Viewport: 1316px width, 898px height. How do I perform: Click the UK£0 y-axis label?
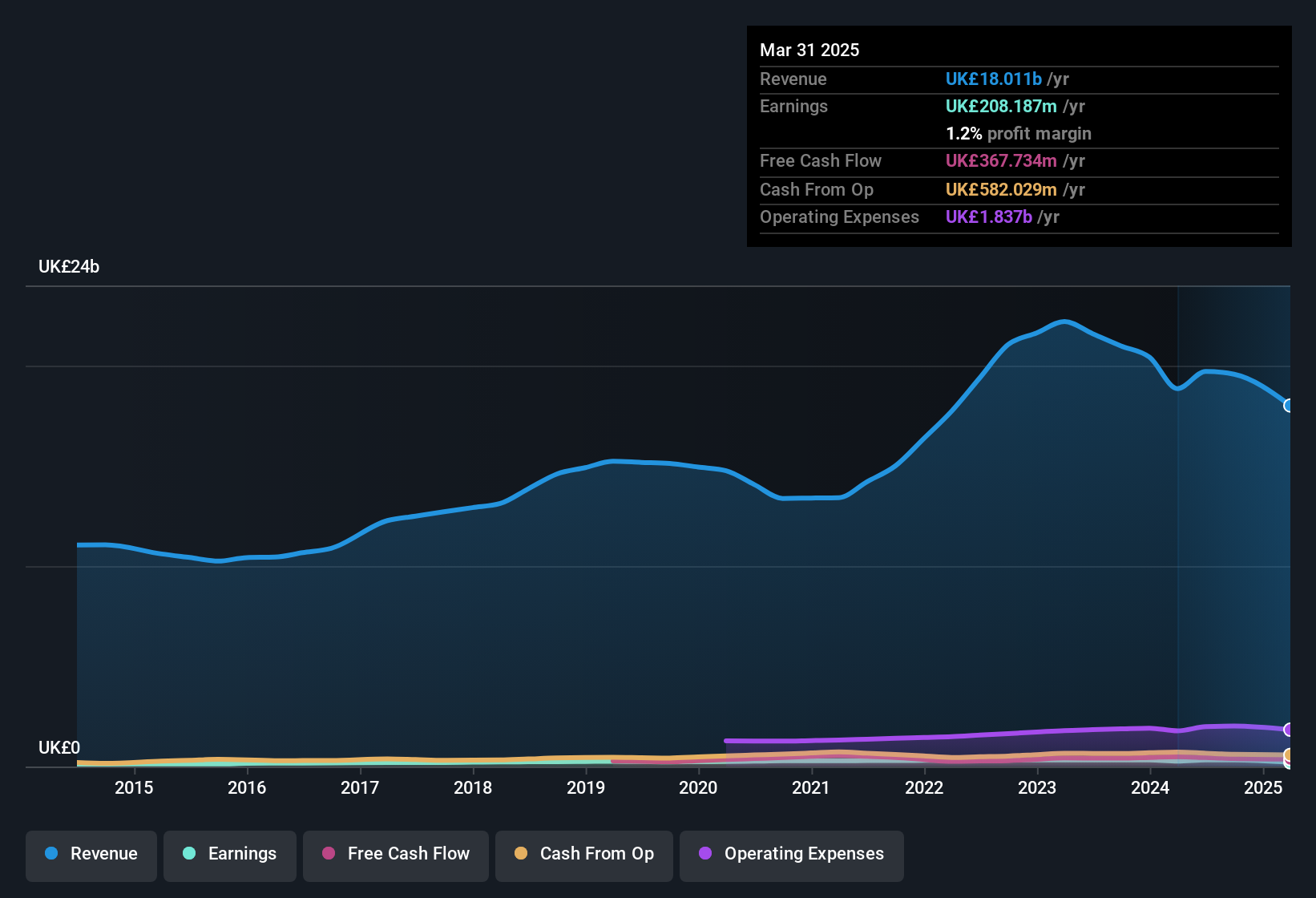click(59, 748)
